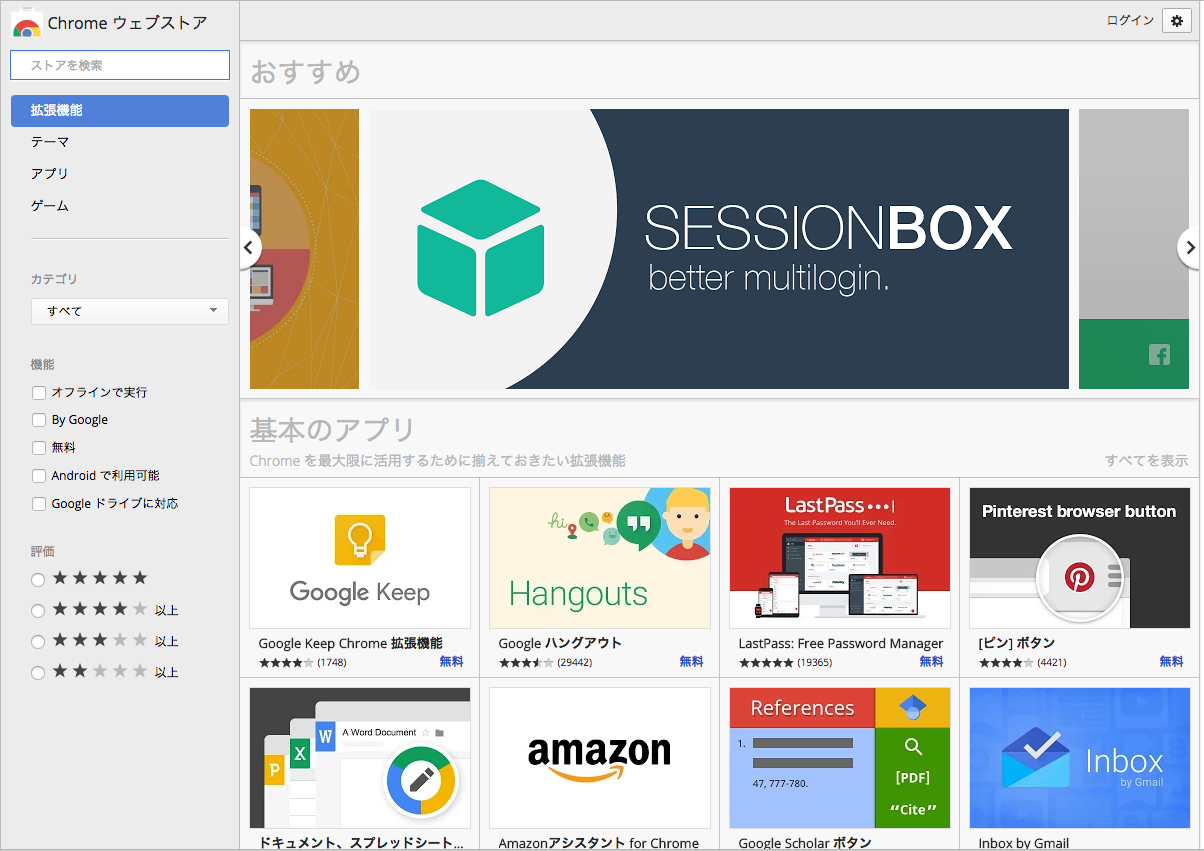Image resolution: width=1204 pixels, height=851 pixels.
Task: Open the Google Keep extension tile
Action: pos(360,578)
